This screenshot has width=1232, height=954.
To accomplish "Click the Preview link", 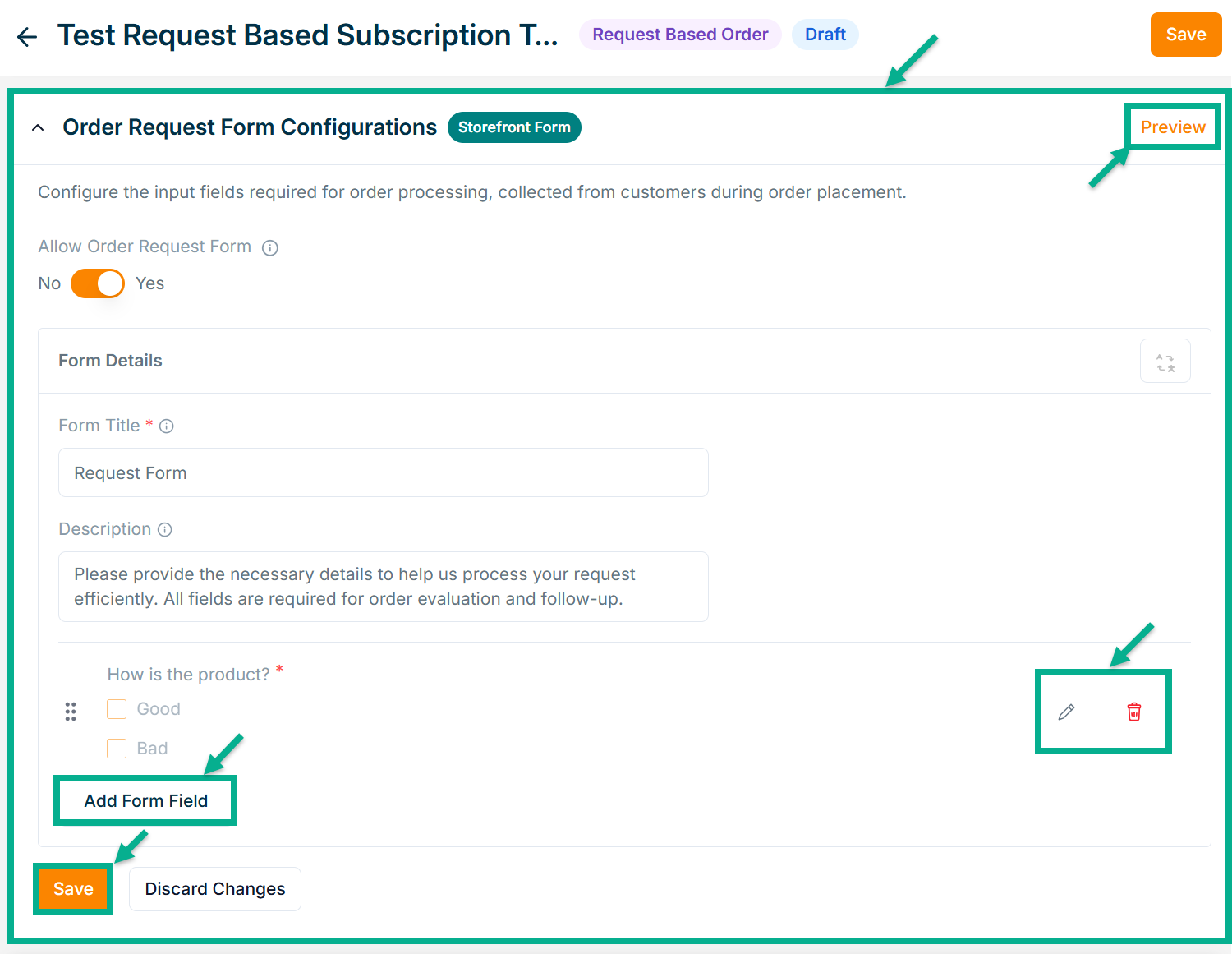I will tap(1172, 127).
